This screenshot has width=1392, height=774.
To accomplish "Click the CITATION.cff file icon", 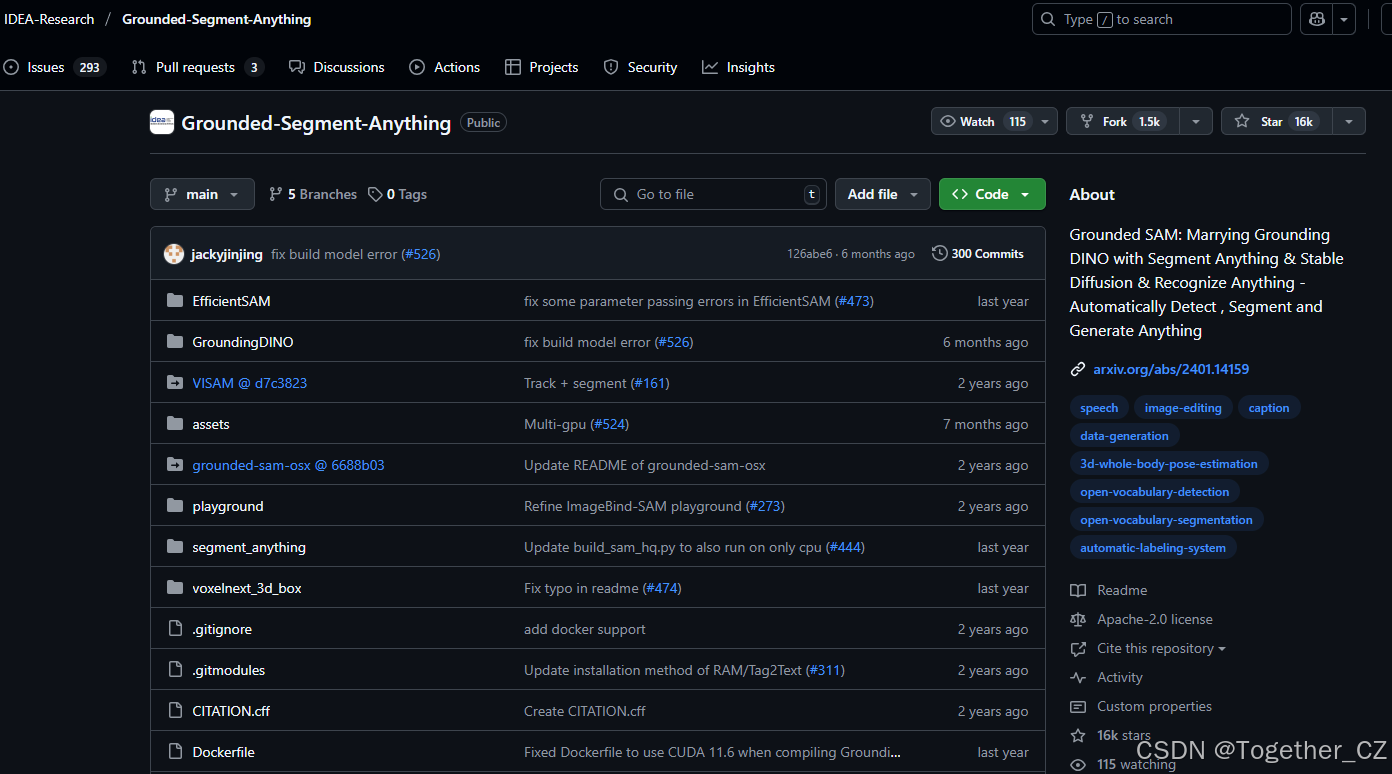I will click(175, 711).
